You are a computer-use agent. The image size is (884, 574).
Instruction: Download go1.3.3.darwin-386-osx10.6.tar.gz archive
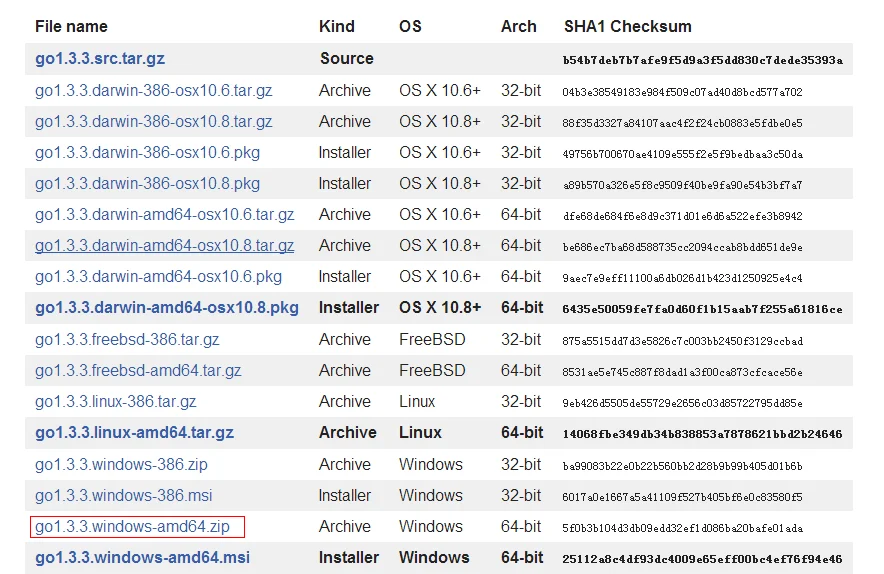click(x=153, y=90)
